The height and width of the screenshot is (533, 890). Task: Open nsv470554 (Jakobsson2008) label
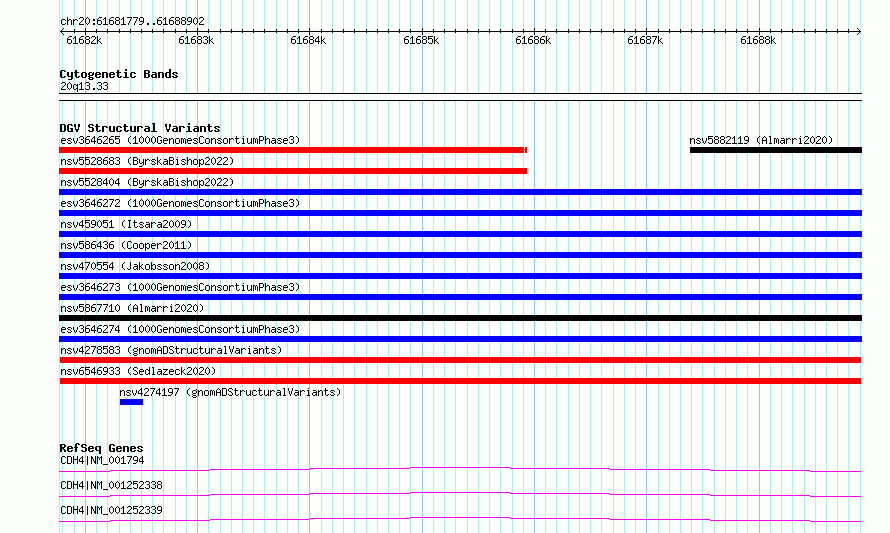pos(135,266)
